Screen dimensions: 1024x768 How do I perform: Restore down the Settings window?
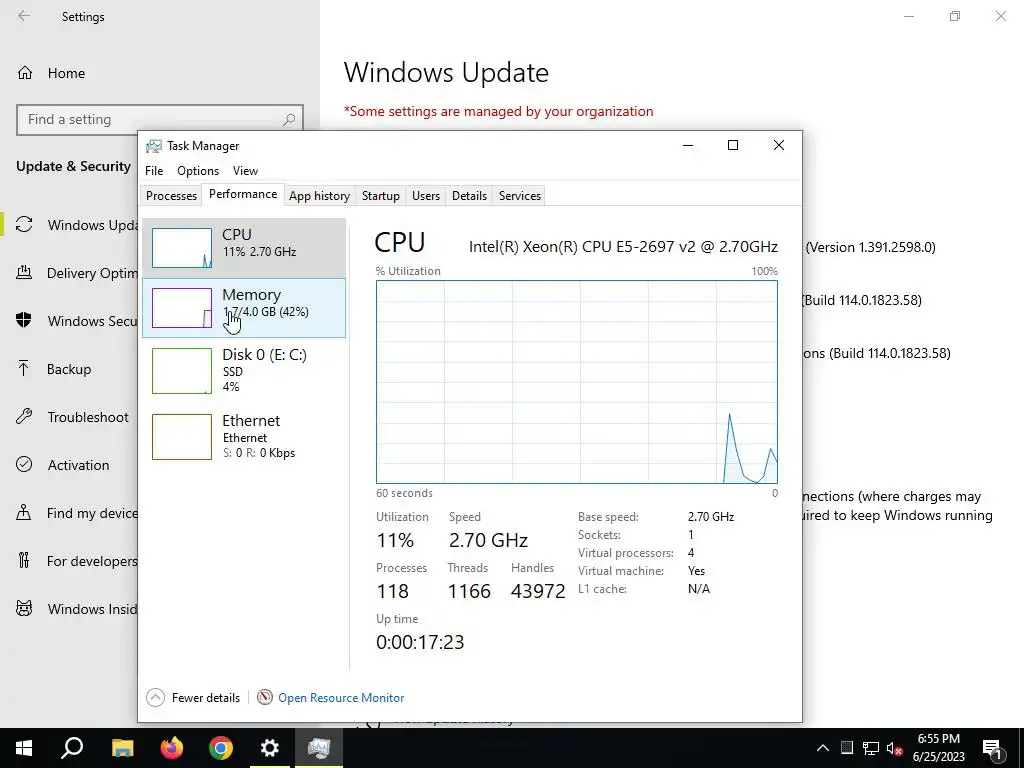[955, 16]
